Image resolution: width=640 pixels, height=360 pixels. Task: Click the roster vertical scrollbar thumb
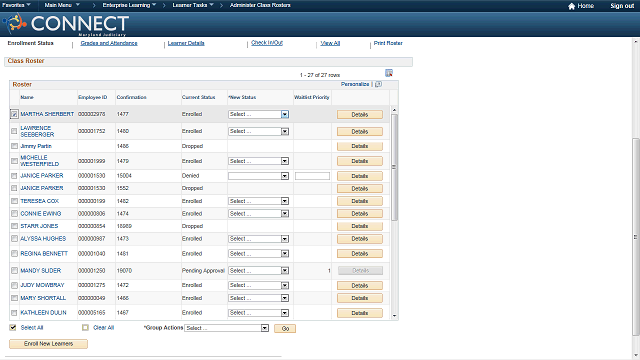click(x=394, y=167)
